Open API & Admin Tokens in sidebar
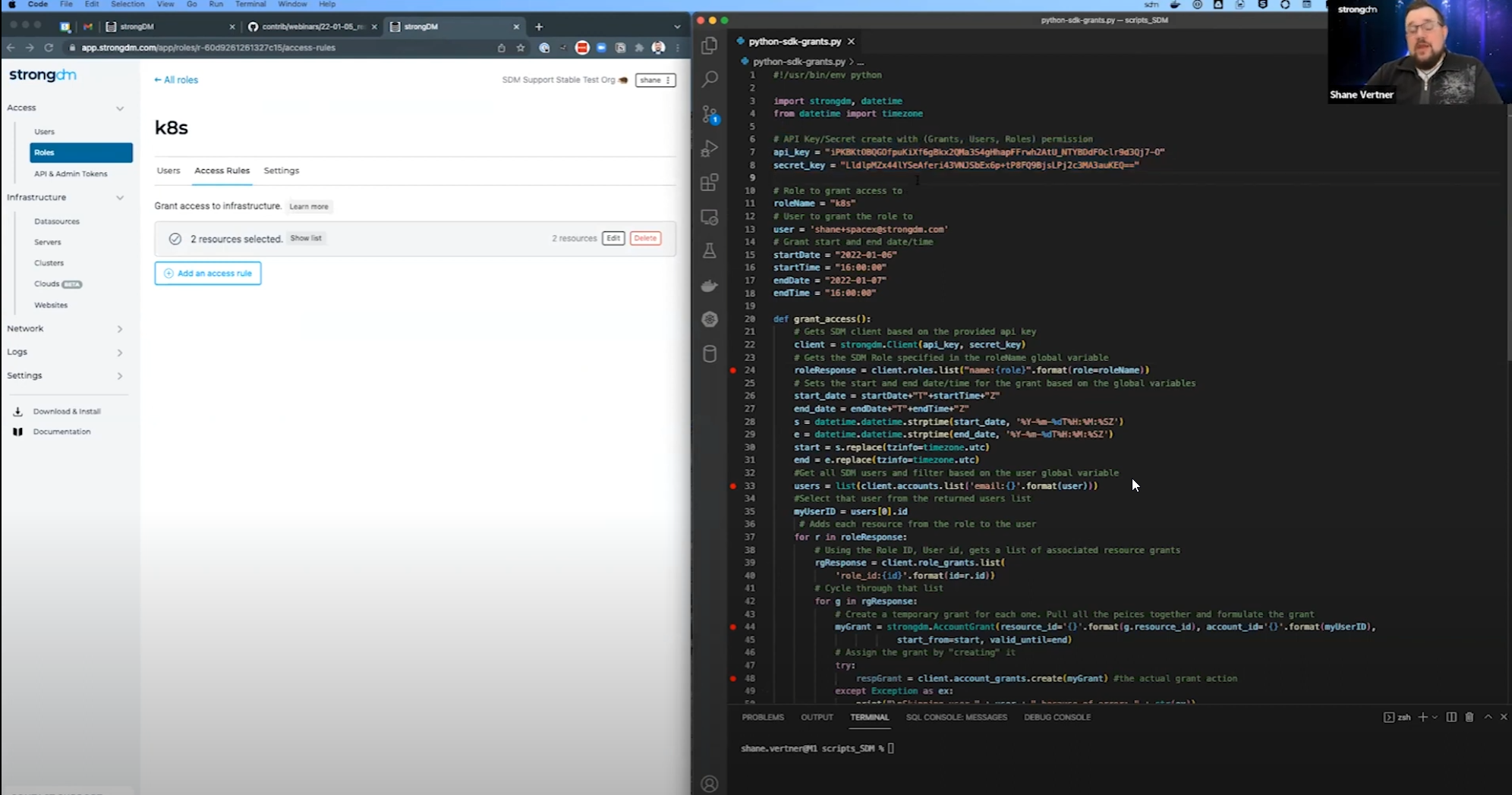The image size is (1512, 795). (x=71, y=174)
